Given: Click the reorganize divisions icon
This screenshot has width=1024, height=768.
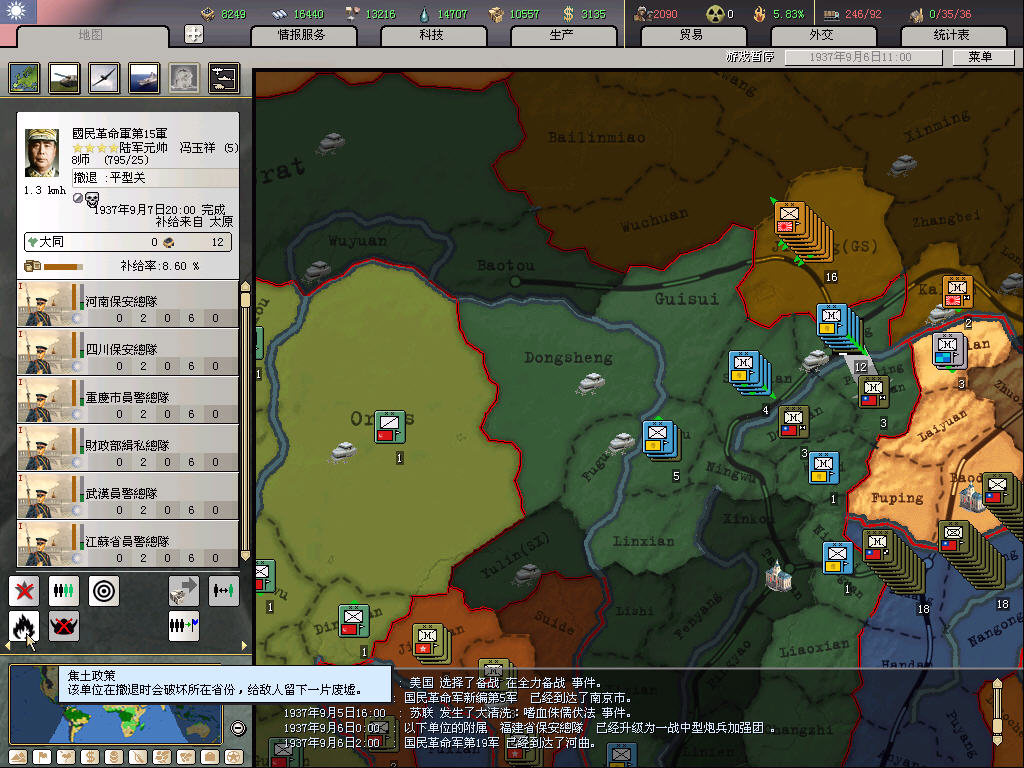Looking at the screenshot, I should click(x=64, y=591).
